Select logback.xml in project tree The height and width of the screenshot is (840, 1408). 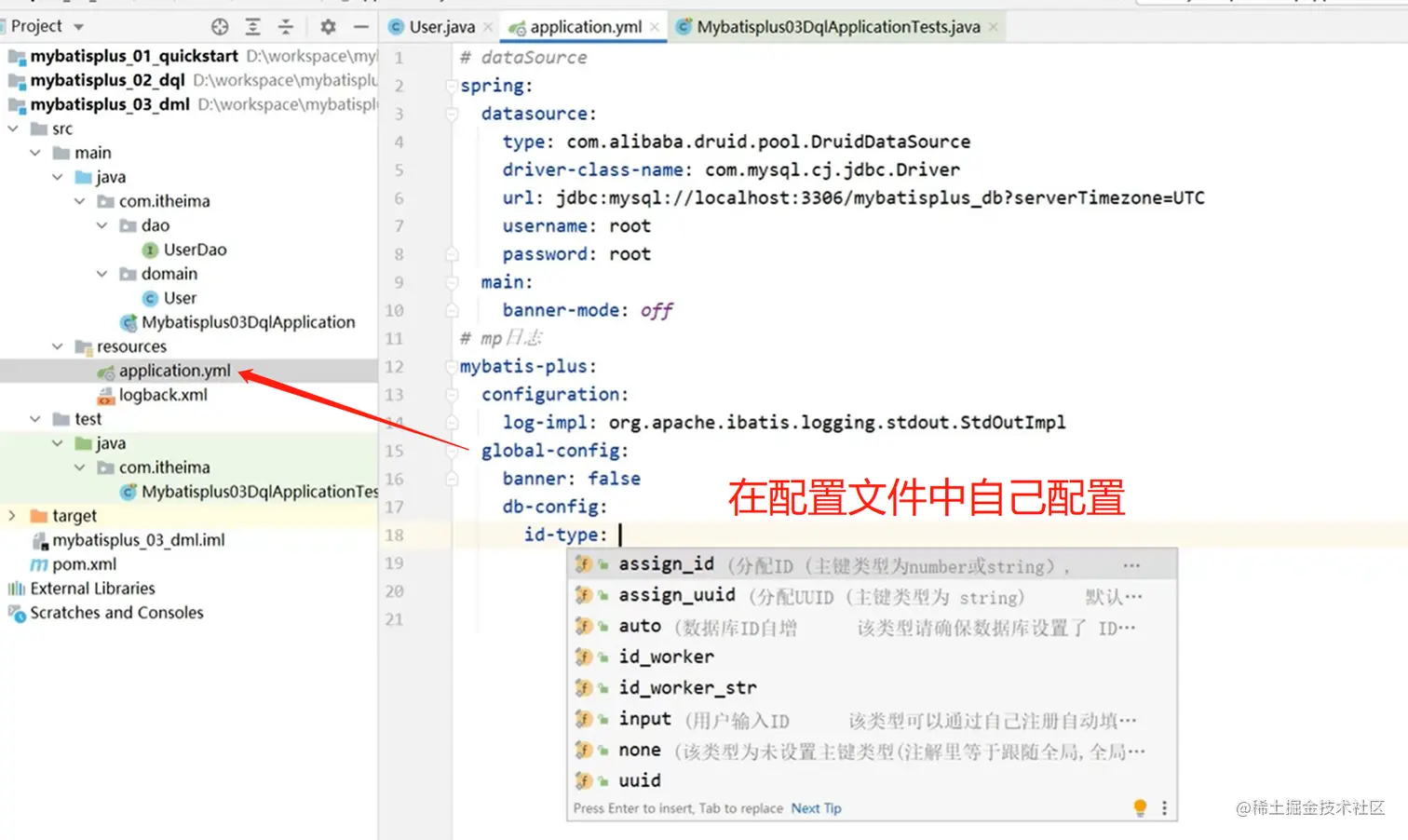tap(163, 395)
